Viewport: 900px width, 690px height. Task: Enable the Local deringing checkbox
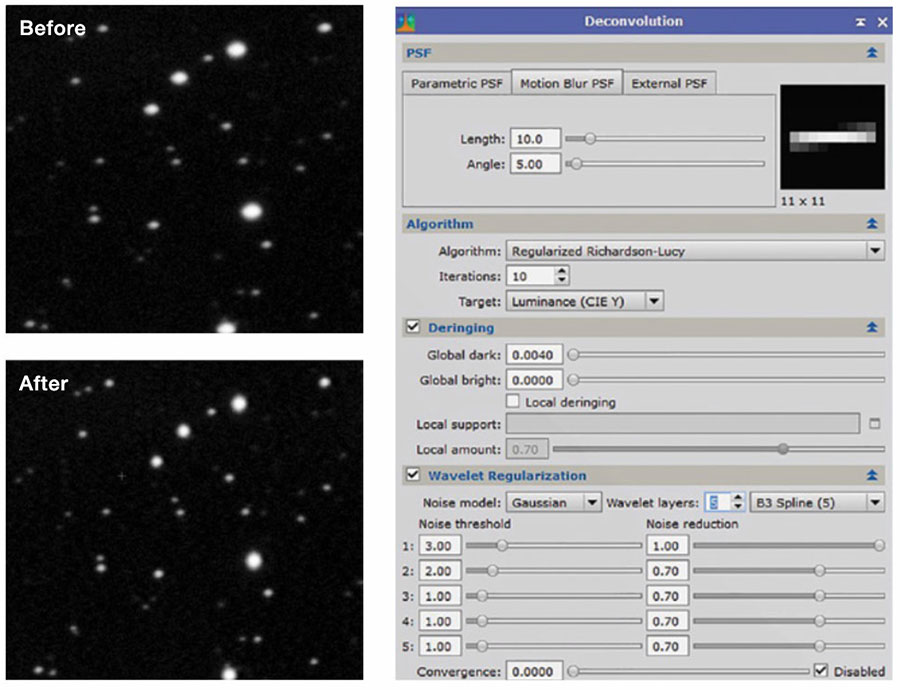pyautogui.click(x=513, y=402)
